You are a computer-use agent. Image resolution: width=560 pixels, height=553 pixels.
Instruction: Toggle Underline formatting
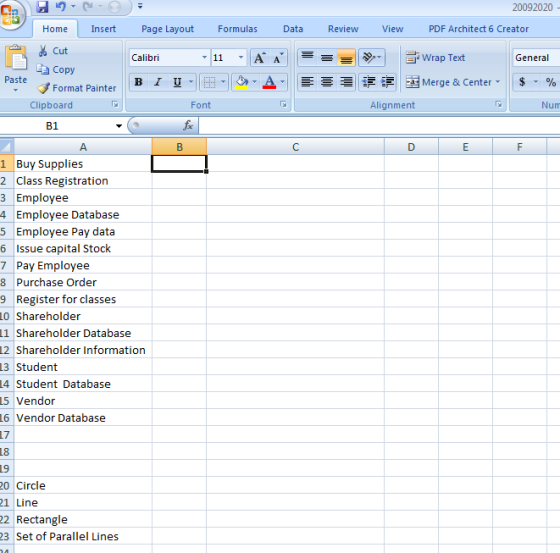(x=177, y=82)
